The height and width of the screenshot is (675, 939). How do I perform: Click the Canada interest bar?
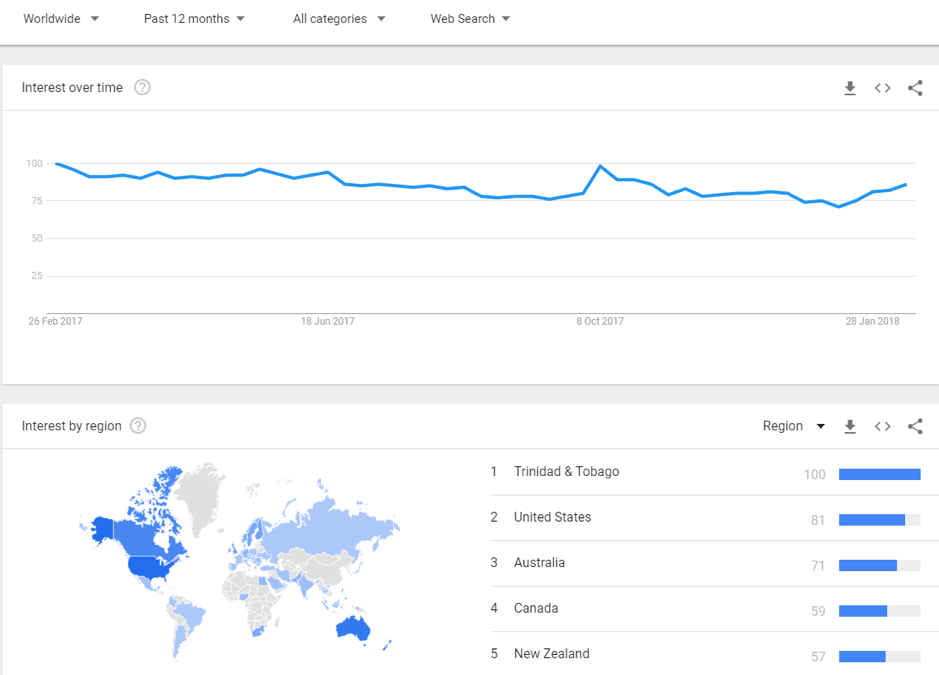(x=863, y=611)
